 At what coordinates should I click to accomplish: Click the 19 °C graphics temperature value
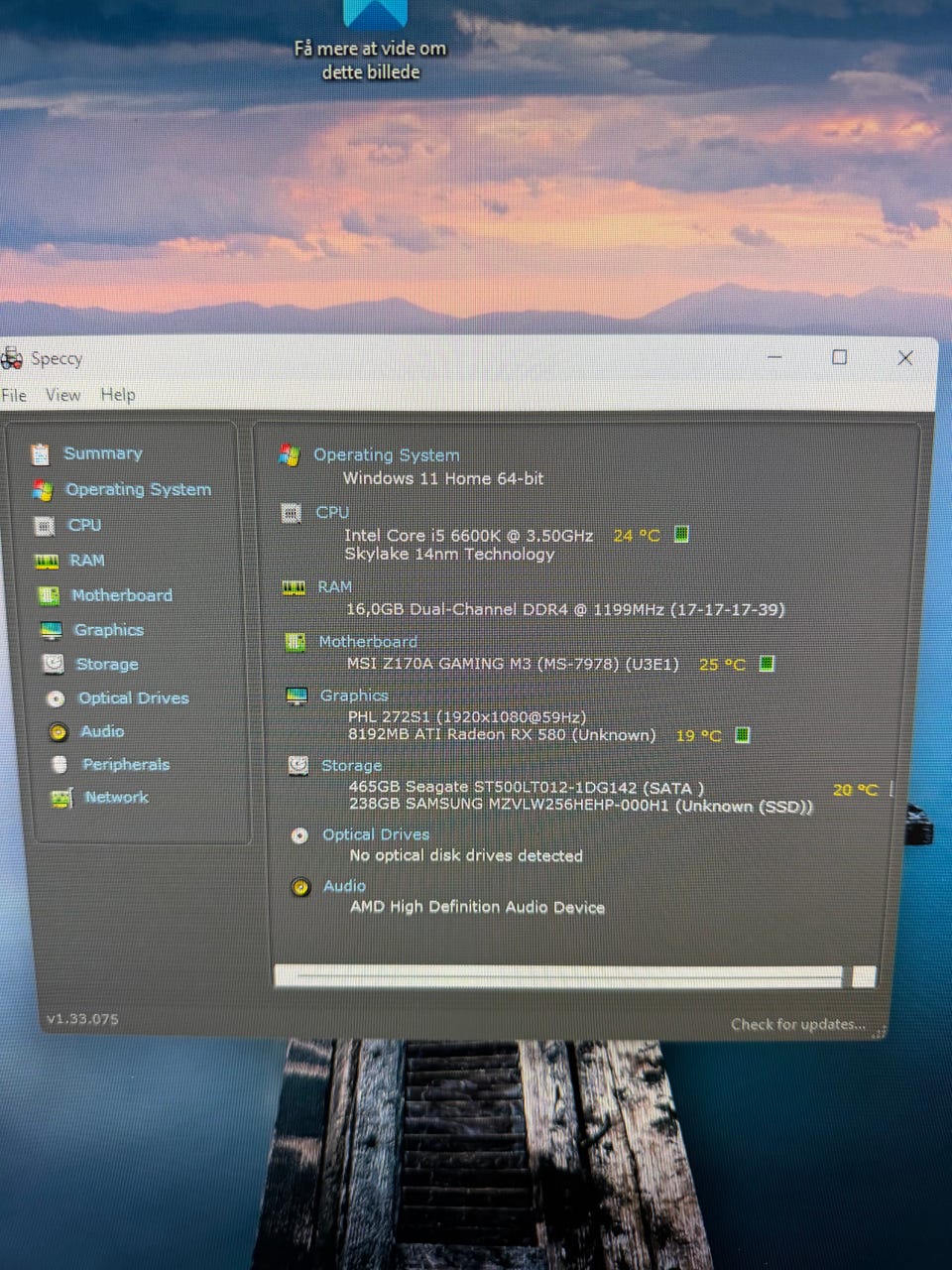pyautogui.click(x=698, y=735)
